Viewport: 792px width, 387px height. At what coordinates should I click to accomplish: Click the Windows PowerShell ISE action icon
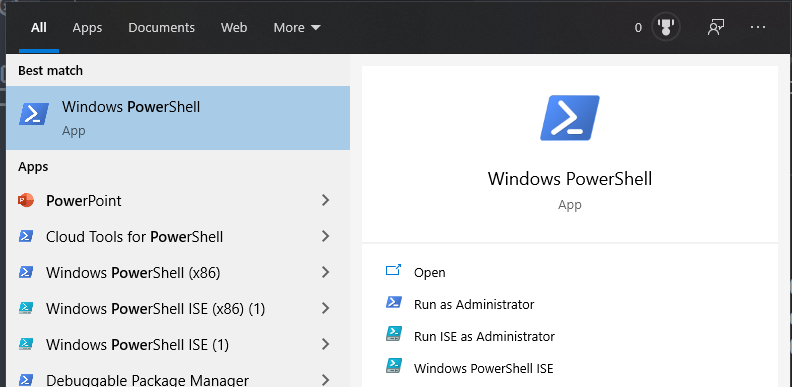(x=393, y=366)
